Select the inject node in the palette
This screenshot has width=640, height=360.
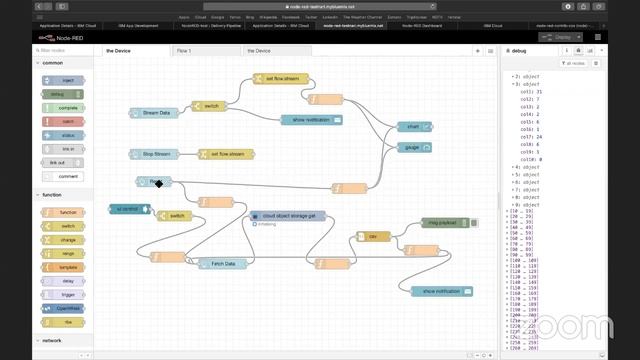tap(63, 80)
